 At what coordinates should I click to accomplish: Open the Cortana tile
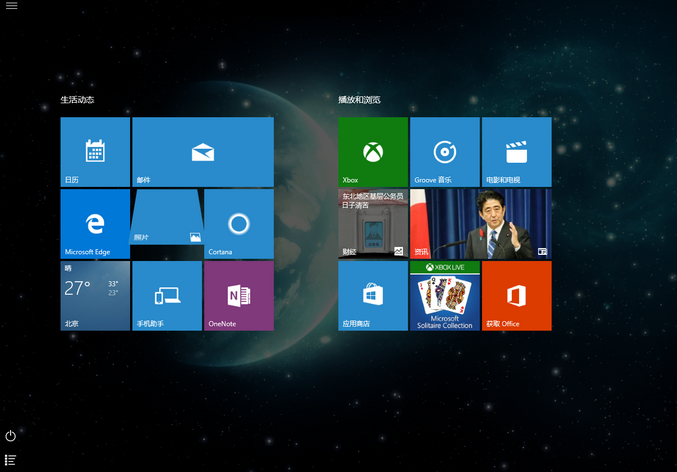[239, 224]
